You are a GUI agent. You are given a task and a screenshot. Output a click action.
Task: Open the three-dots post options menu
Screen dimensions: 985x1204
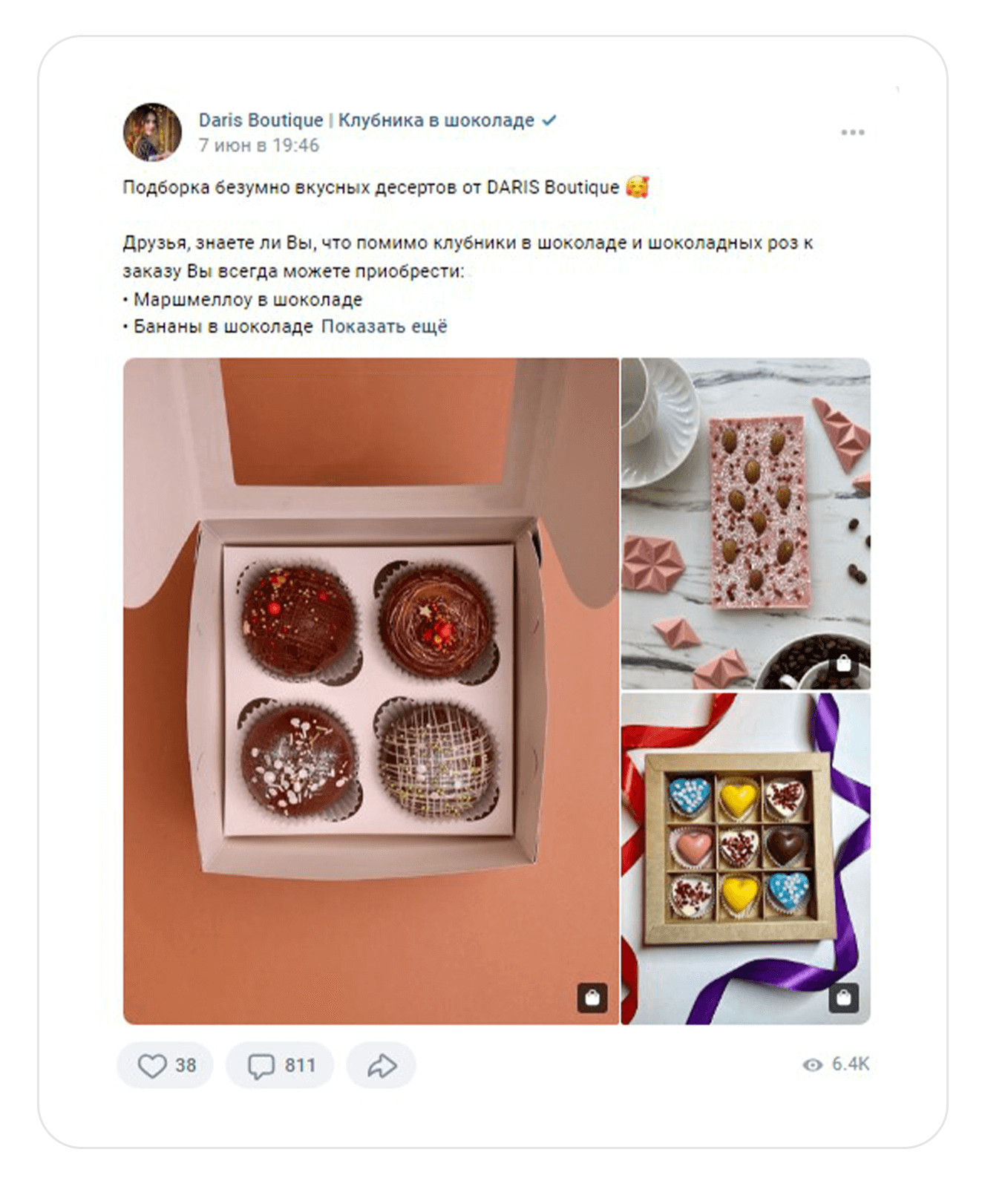(852, 132)
